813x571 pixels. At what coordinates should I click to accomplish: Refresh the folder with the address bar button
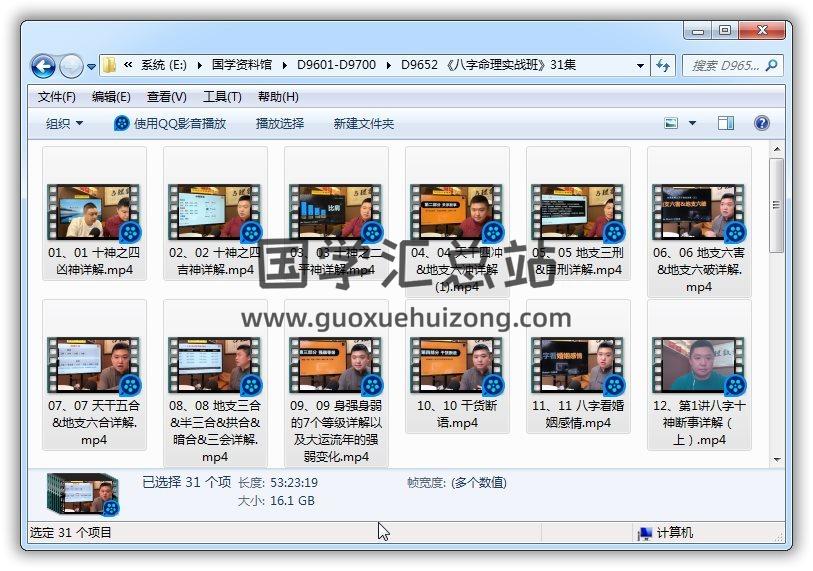click(663, 66)
